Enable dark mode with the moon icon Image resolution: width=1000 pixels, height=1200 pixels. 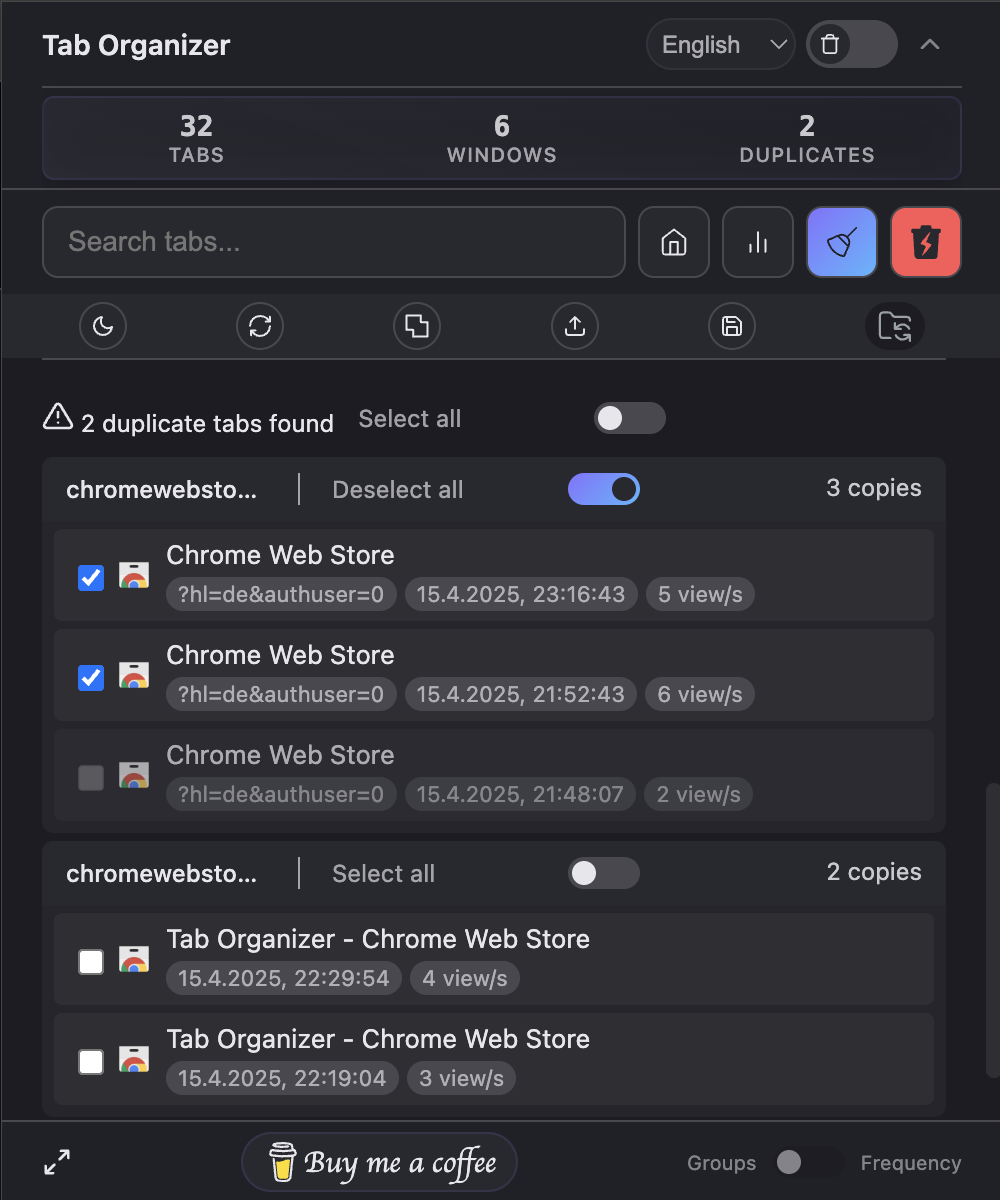103,326
